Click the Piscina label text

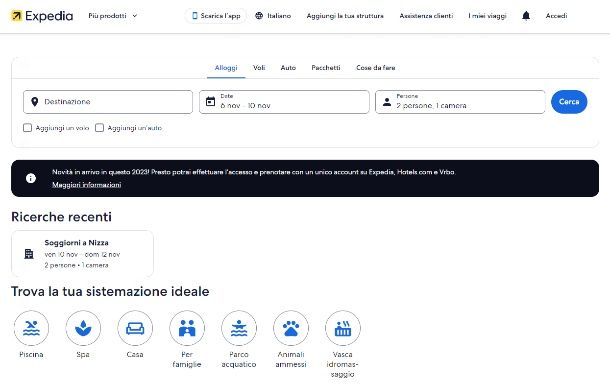click(31, 354)
